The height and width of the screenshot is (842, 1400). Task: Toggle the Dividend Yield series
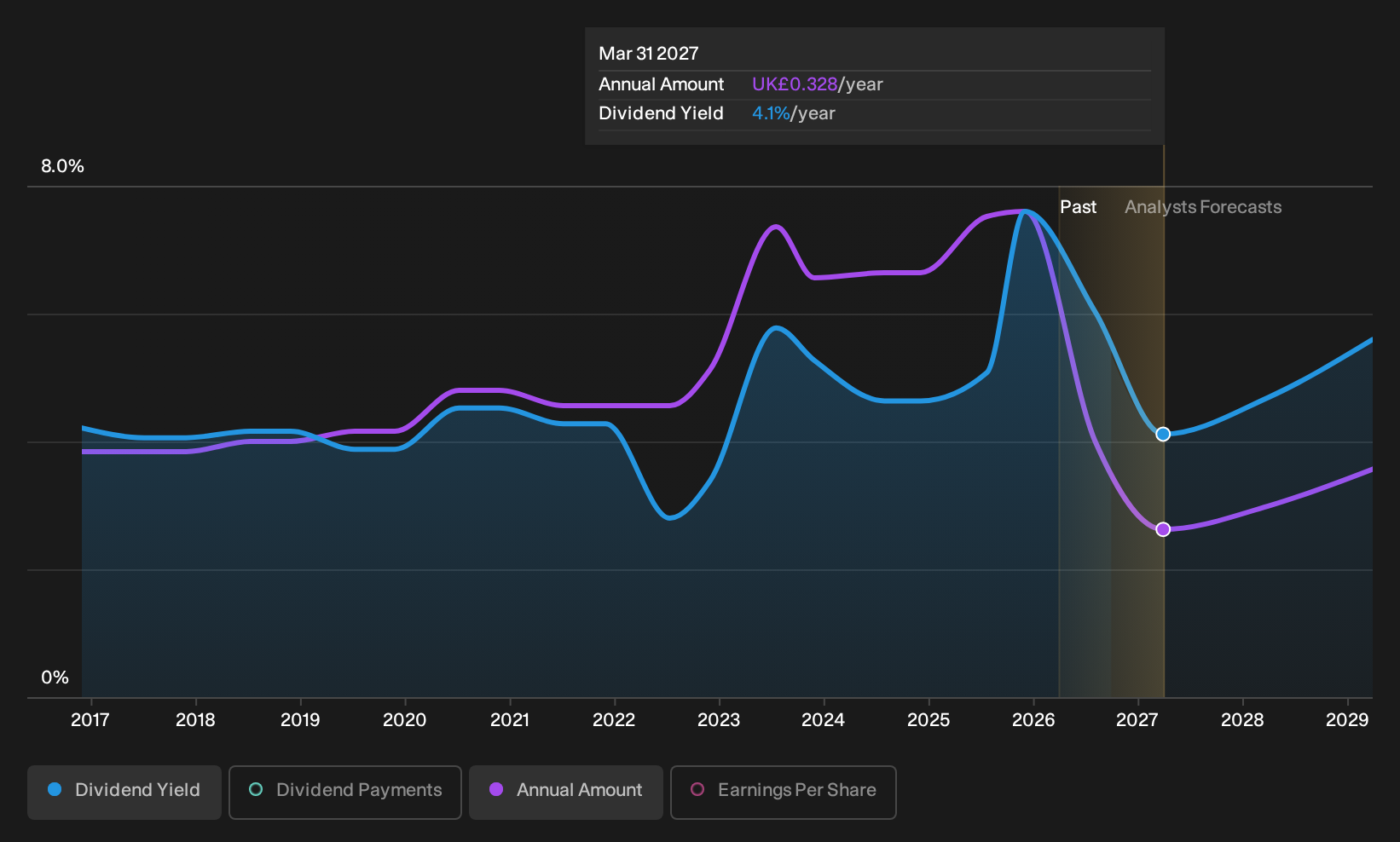point(124,793)
